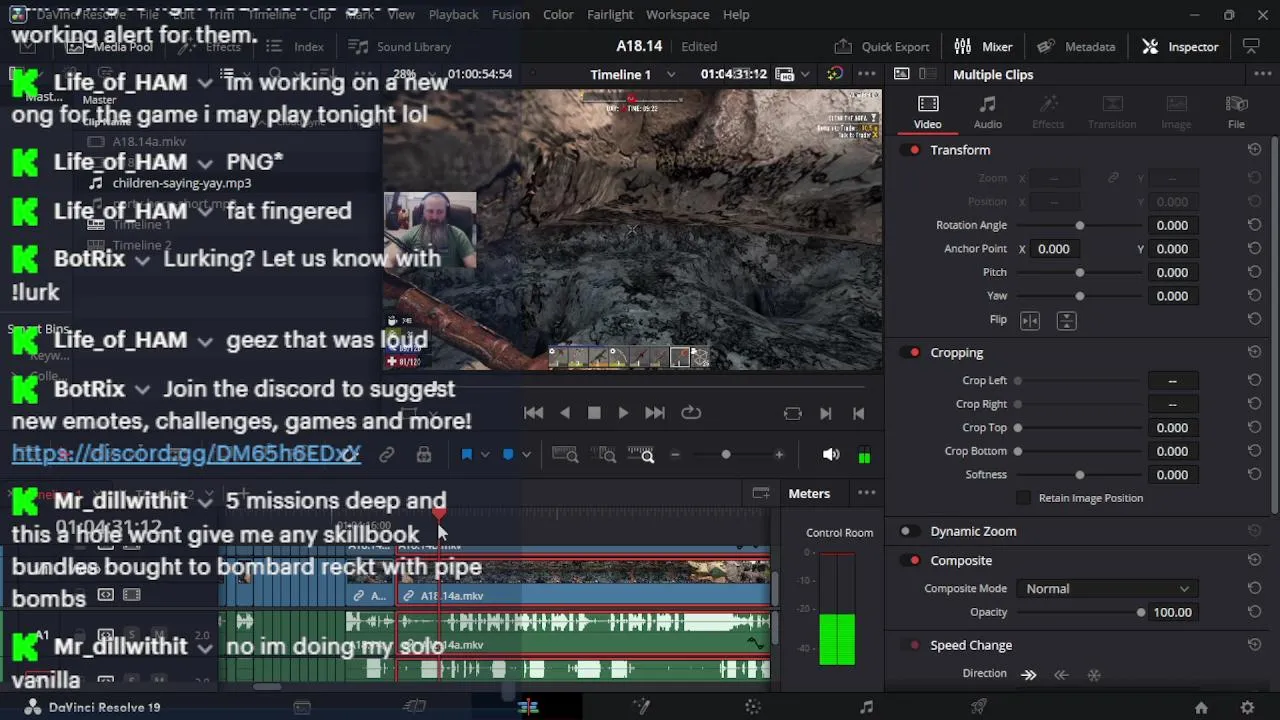This screenshot has height=720, width=1280.
Task: Open the viewer options three-dot menu
Action: point(867,74)
